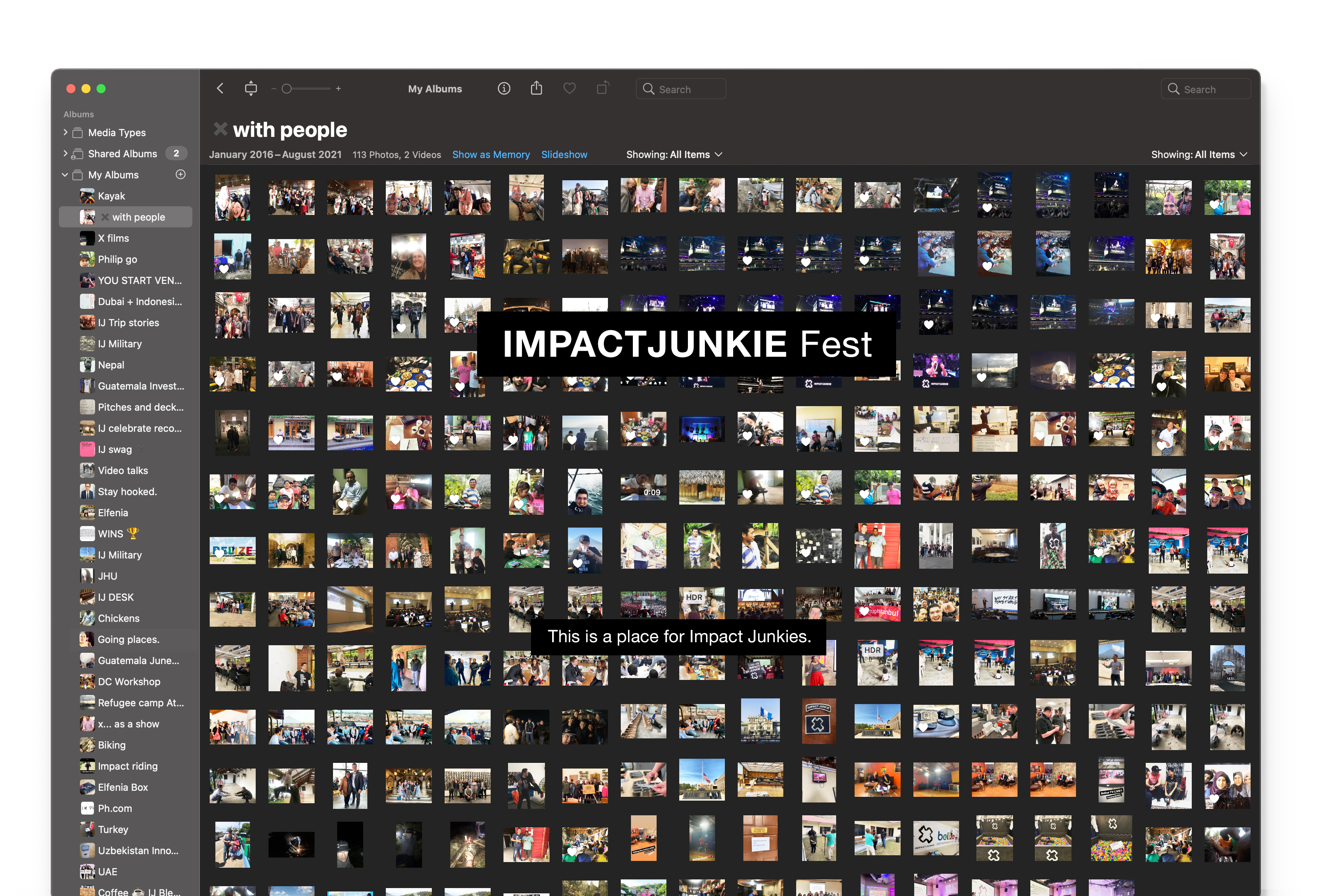Image resolution: width=1320 pixels, height=896 pixels.
Task: Start a Slideshow of the album
Action: coord(564,154)
